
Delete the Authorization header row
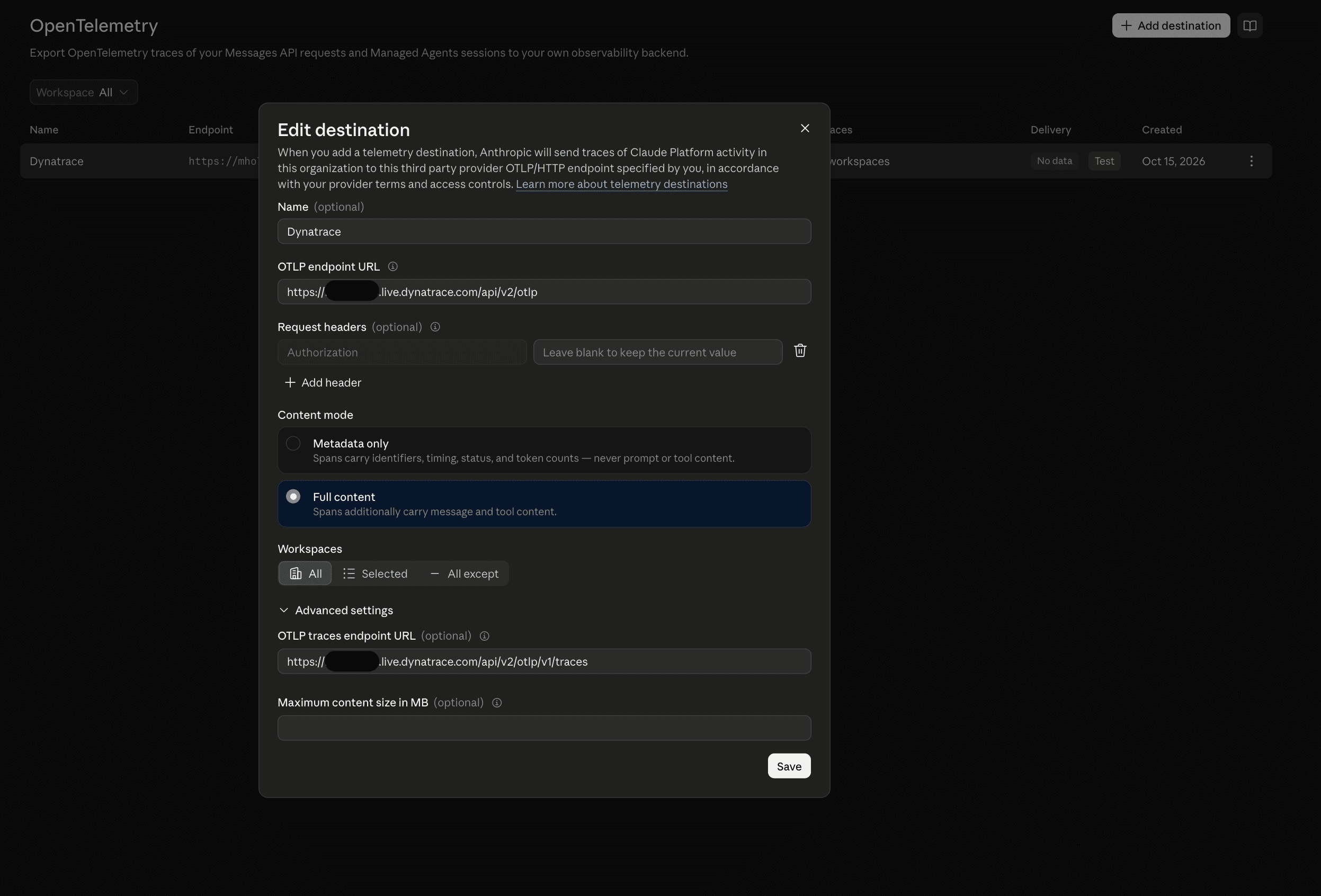tap(800, 351)
